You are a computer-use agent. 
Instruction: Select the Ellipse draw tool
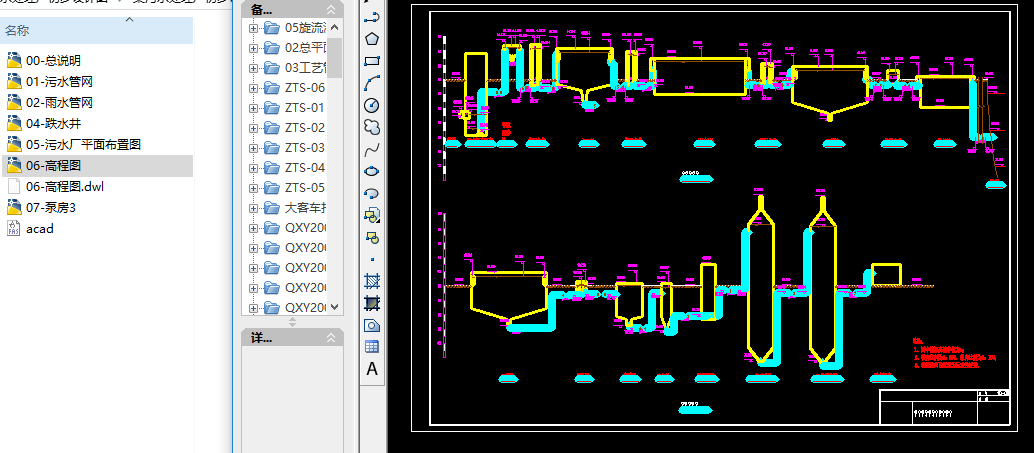point(372,171)
